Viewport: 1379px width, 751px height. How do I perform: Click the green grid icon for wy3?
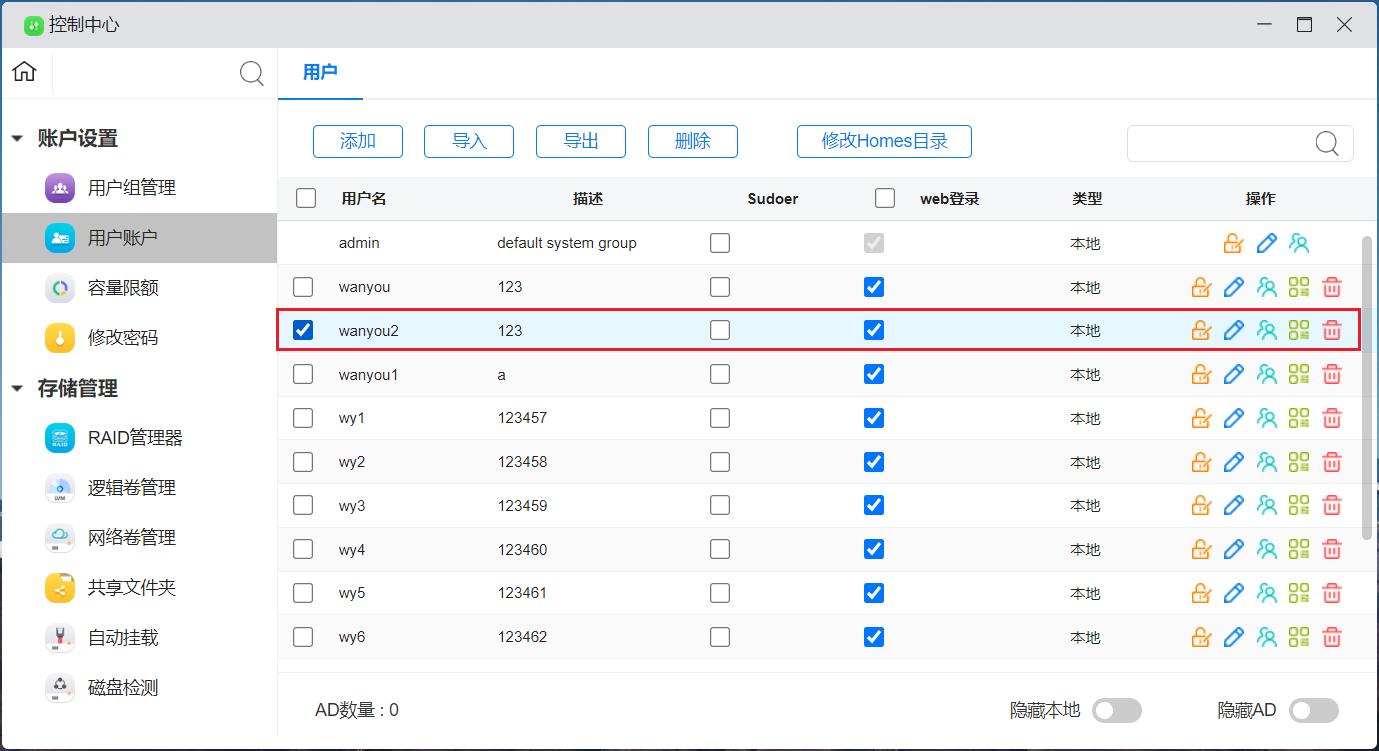pyautogui.click(x=1299, y=506)
